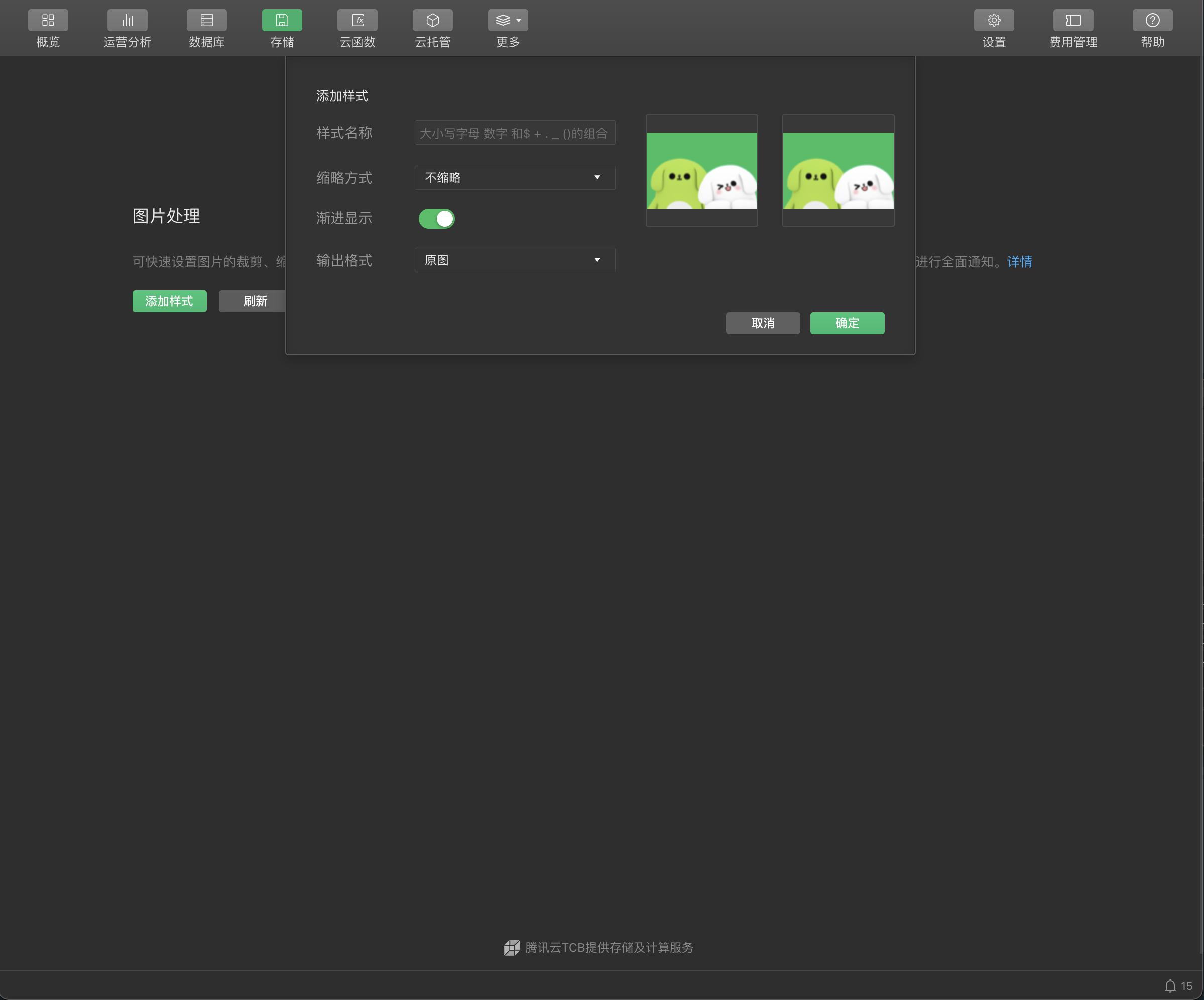Click the 样式名称 input field

pyautogui.click(x=514, y=133)
